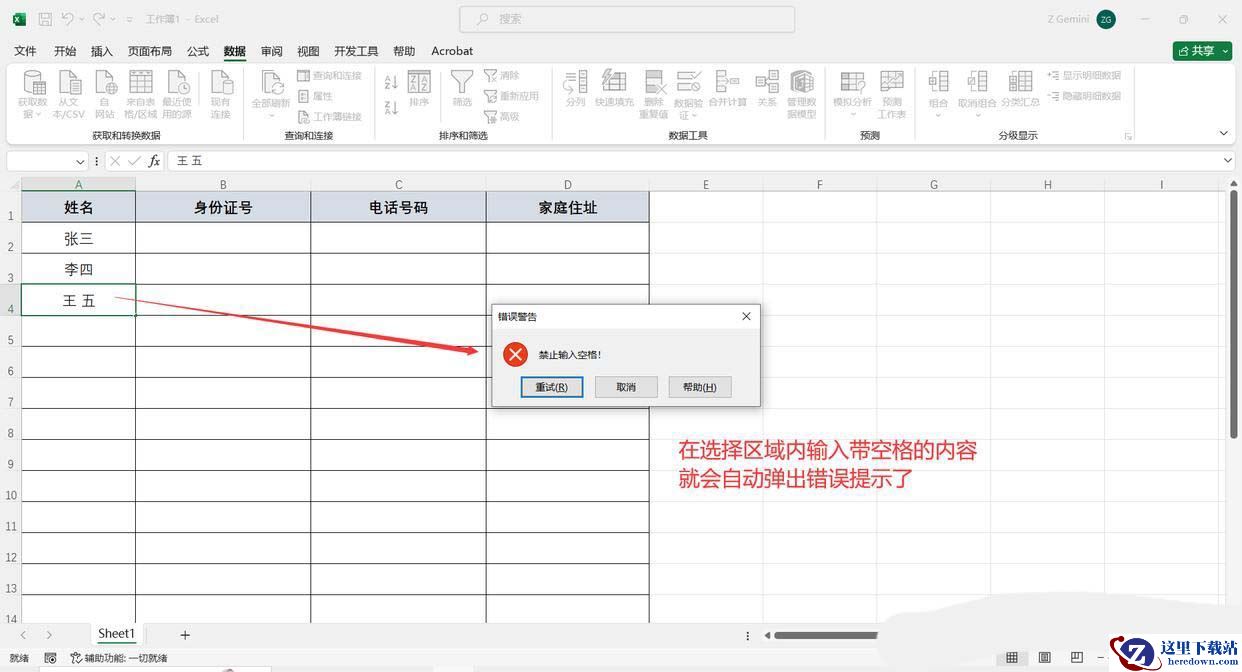Screen dimensions: 1242x672
Task: Click the 属性 (Properties) ribbon item
Action: (315, 96)
